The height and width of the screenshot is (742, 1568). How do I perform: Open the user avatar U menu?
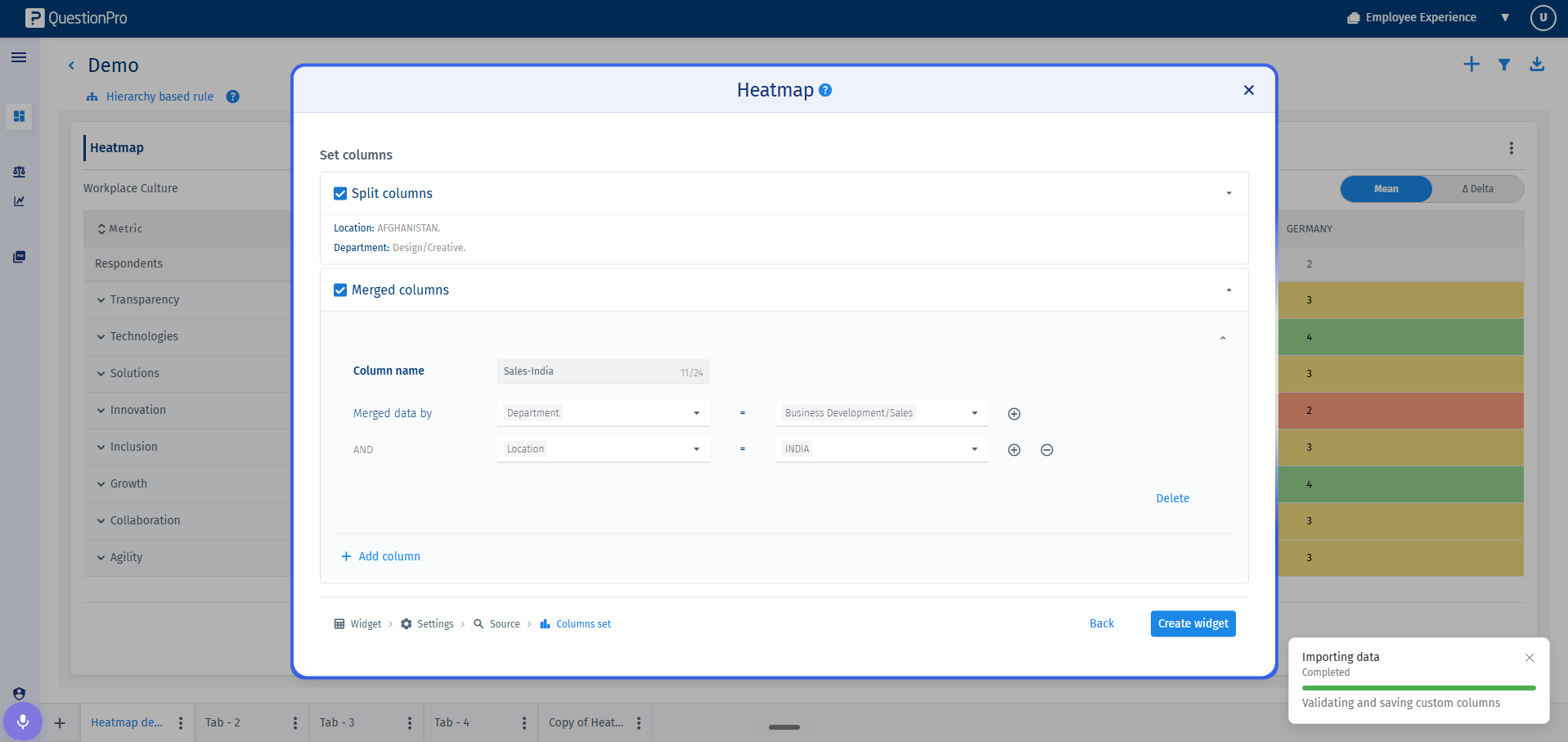coord(1543,17)
